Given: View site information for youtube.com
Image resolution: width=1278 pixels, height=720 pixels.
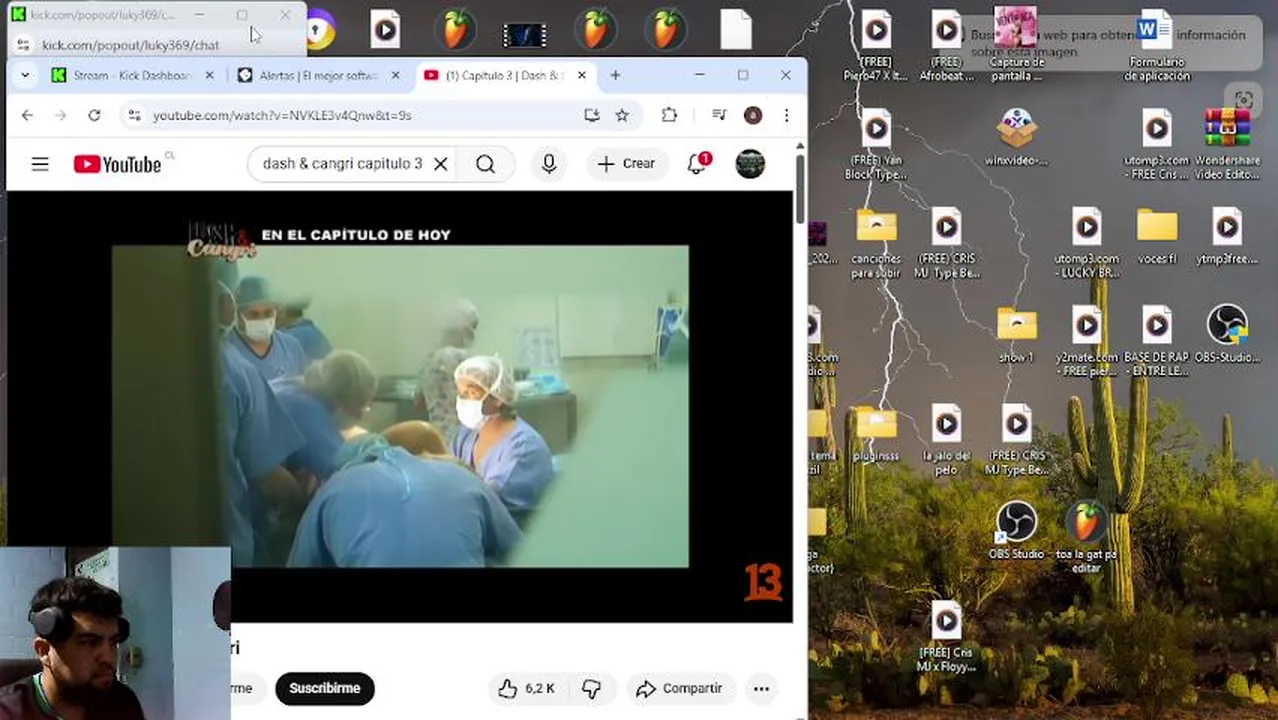Looking at the screenshot, I should [135, 115].
